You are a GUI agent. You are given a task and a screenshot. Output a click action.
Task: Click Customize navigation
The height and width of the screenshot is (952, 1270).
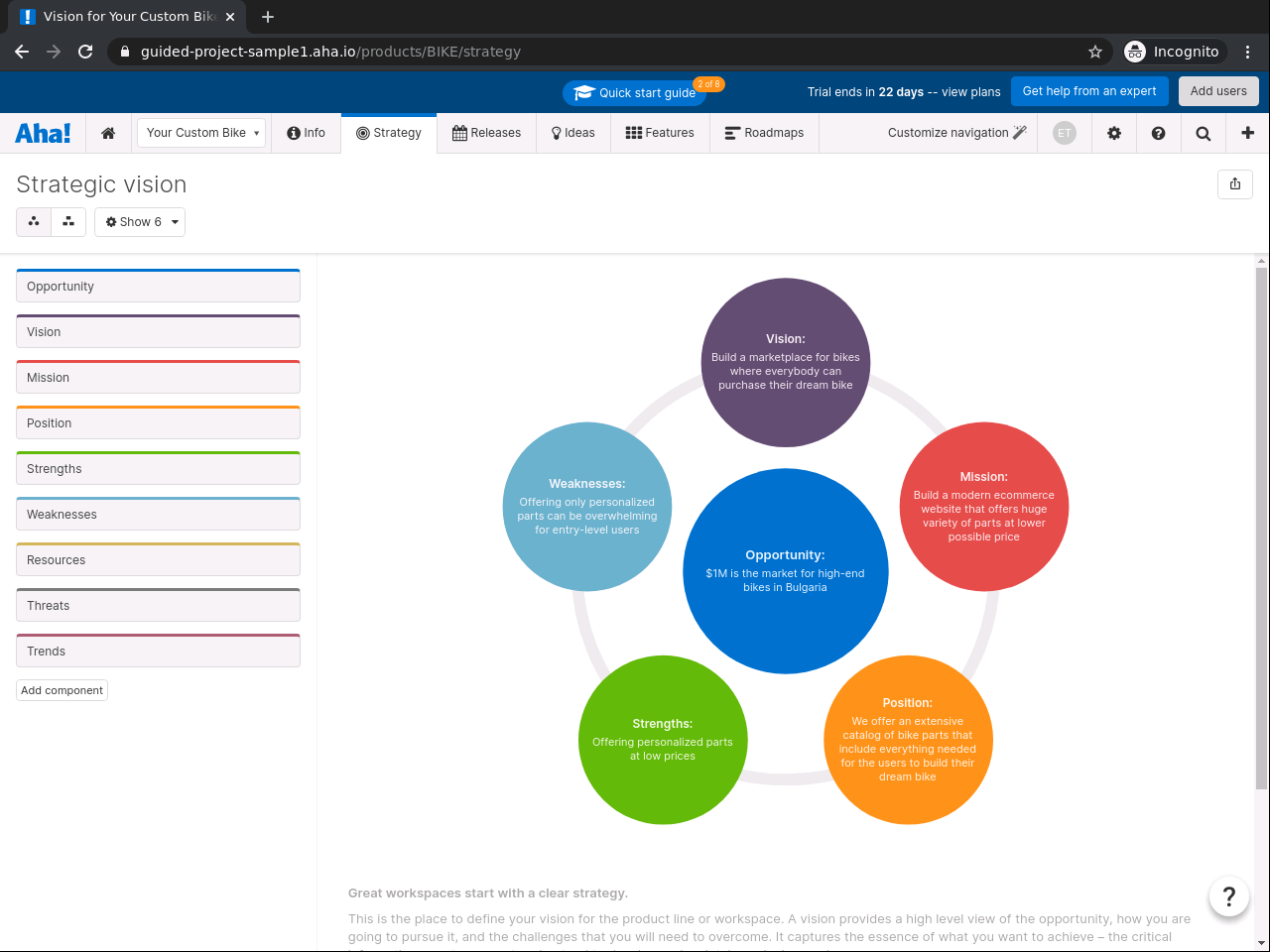pyautogui.click(x=957, y=133)
